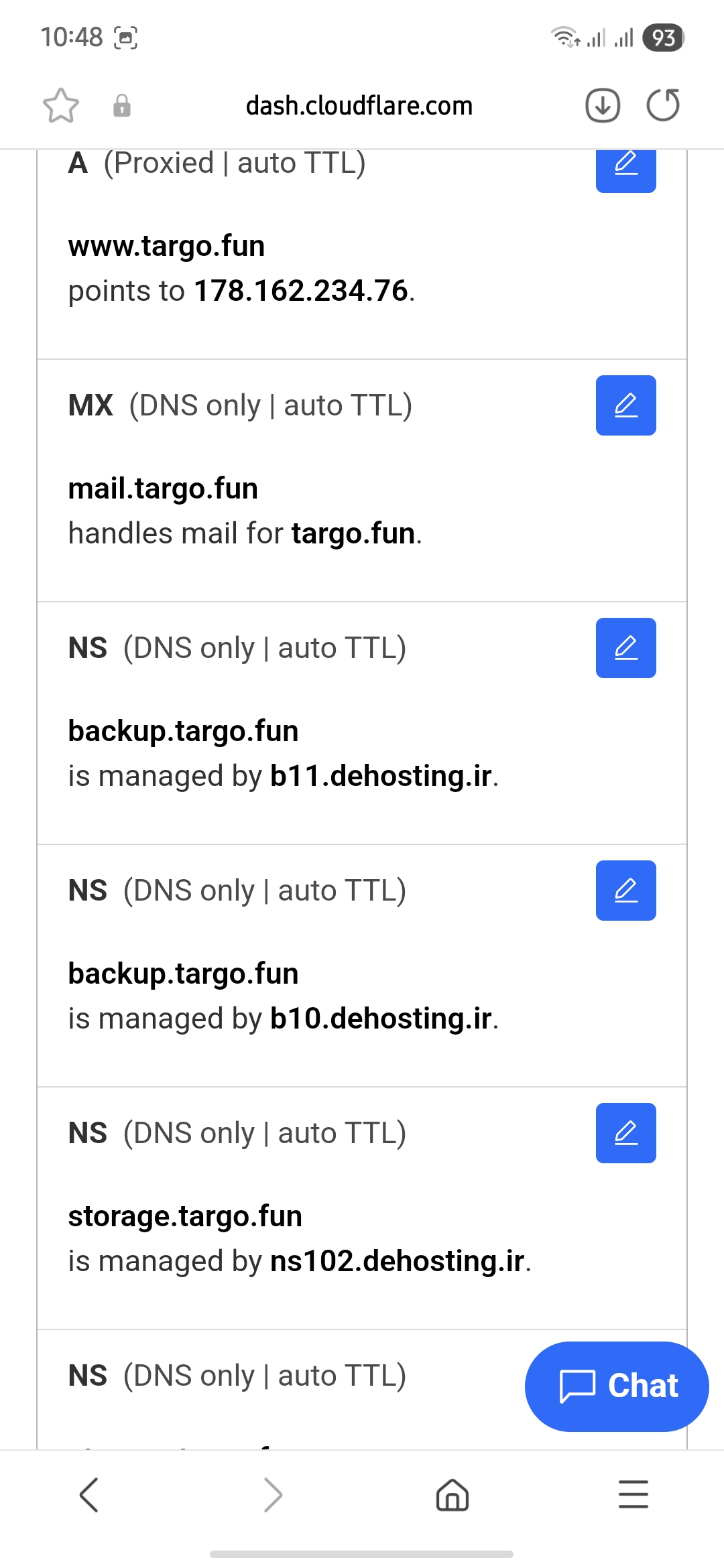
Task: Open the Chat support button
Action: tap(617, 1386)
